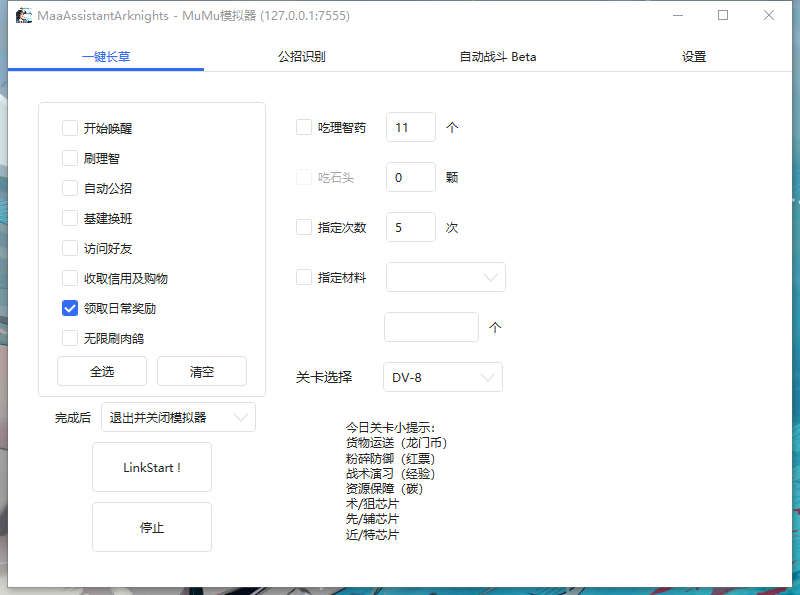Viewport: 800px width, 595px height.
Task: Click the 全选 button
Action: [x=101, y=371]
